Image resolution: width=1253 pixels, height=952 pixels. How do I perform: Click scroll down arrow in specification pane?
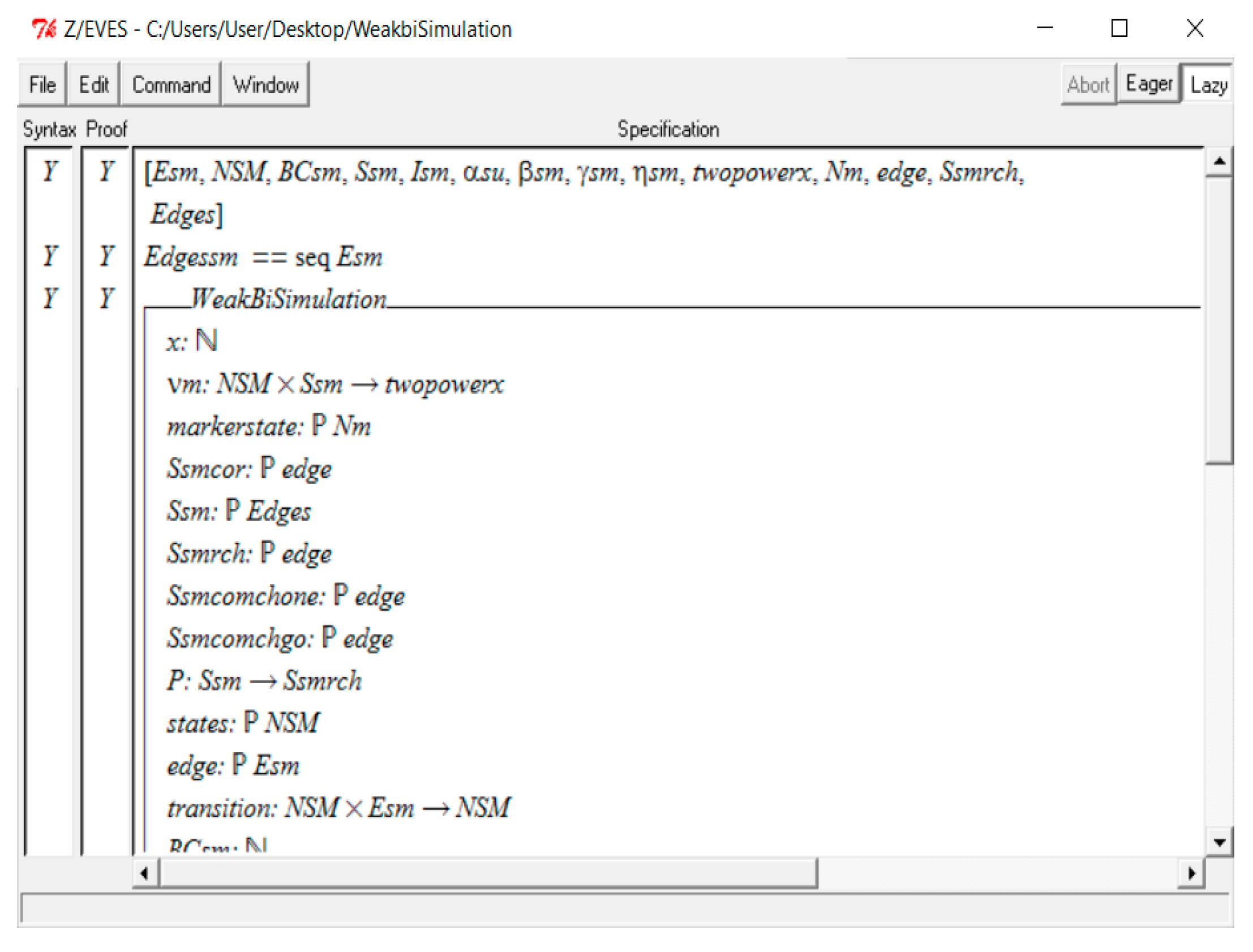(x=1218, y=842)
